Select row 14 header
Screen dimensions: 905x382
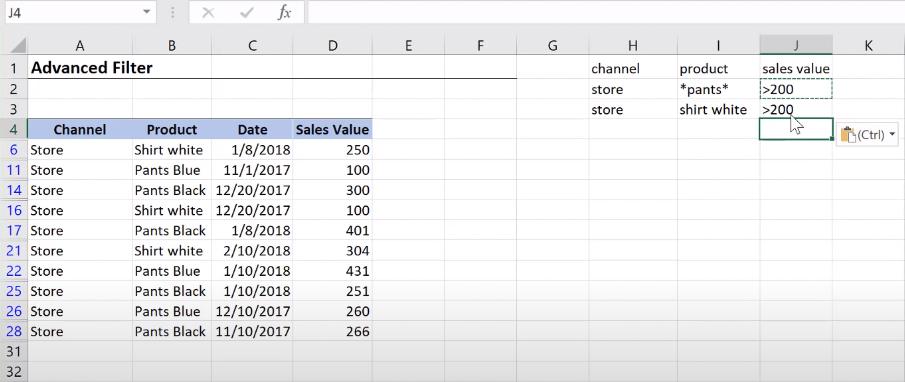[14, 190]
